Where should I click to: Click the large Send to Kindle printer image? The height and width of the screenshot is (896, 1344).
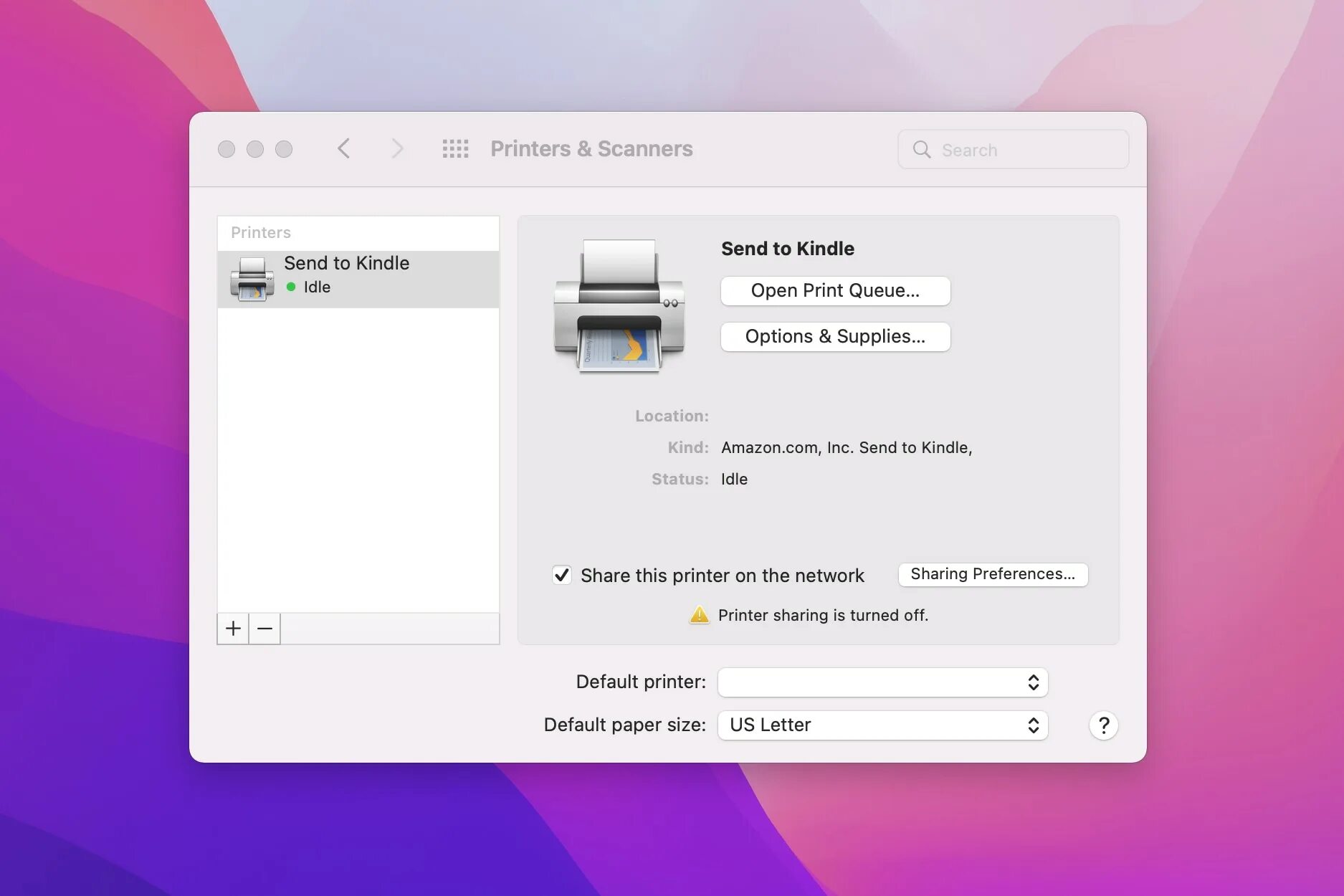point(619,306)
